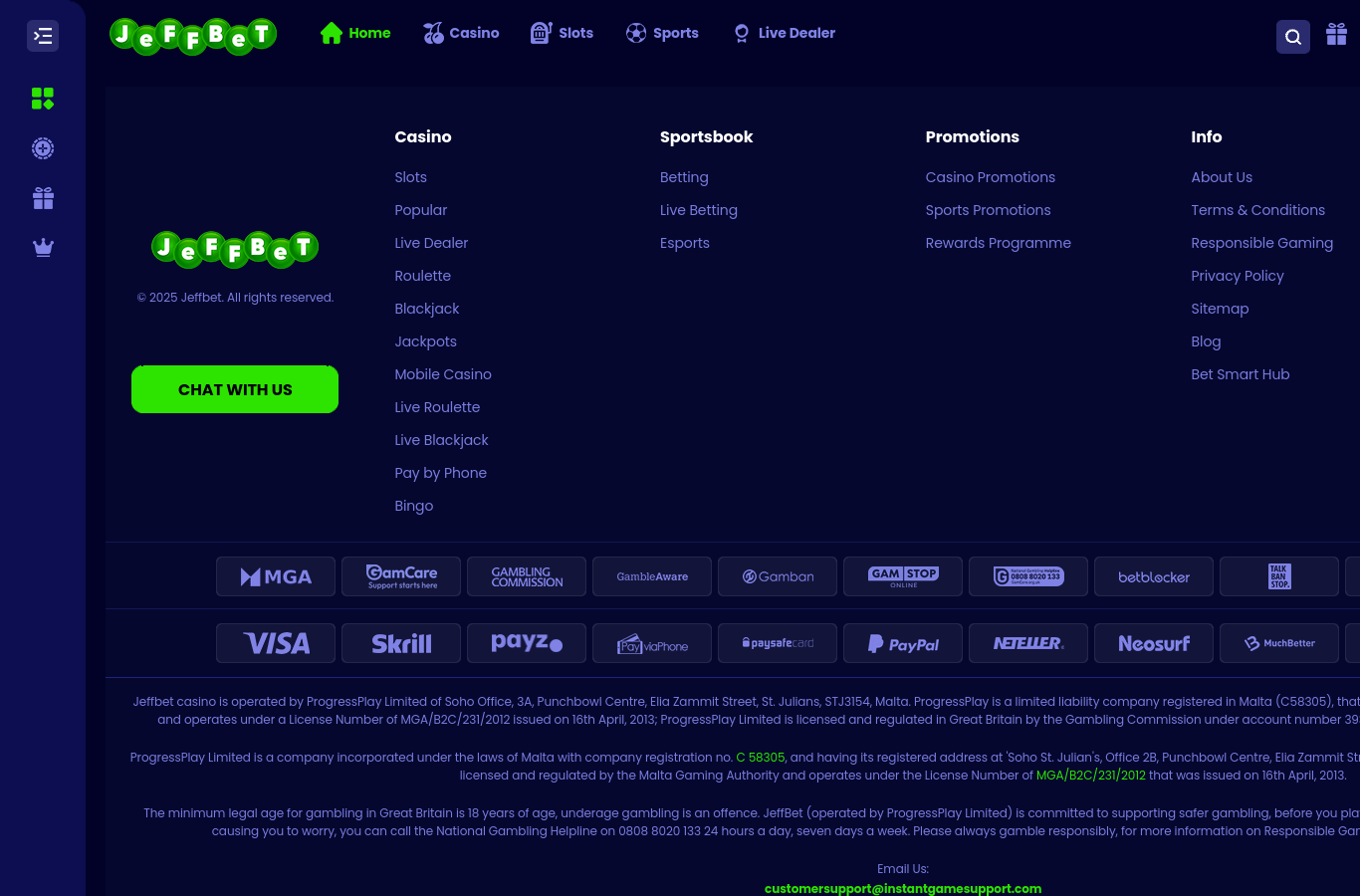Open the Privacy Policy link

click(x=1238, y=276)
